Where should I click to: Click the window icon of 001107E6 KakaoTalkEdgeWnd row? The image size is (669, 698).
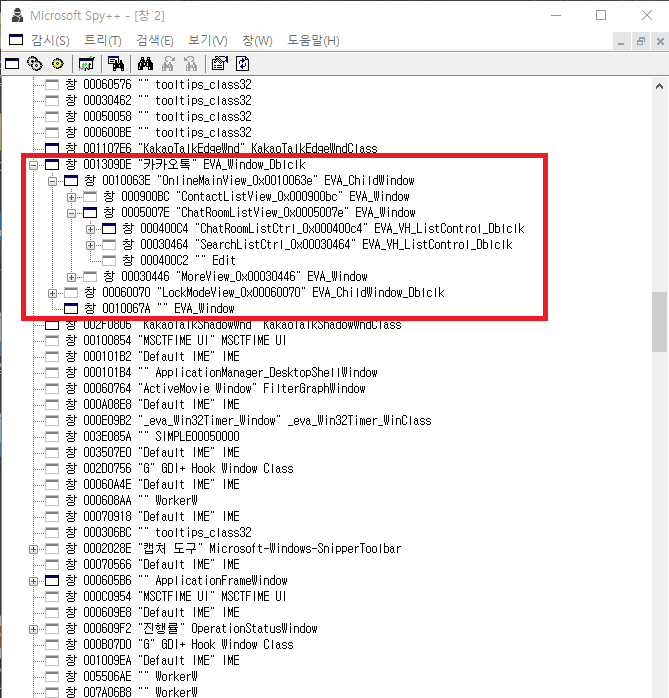click(x=52, y=148)
